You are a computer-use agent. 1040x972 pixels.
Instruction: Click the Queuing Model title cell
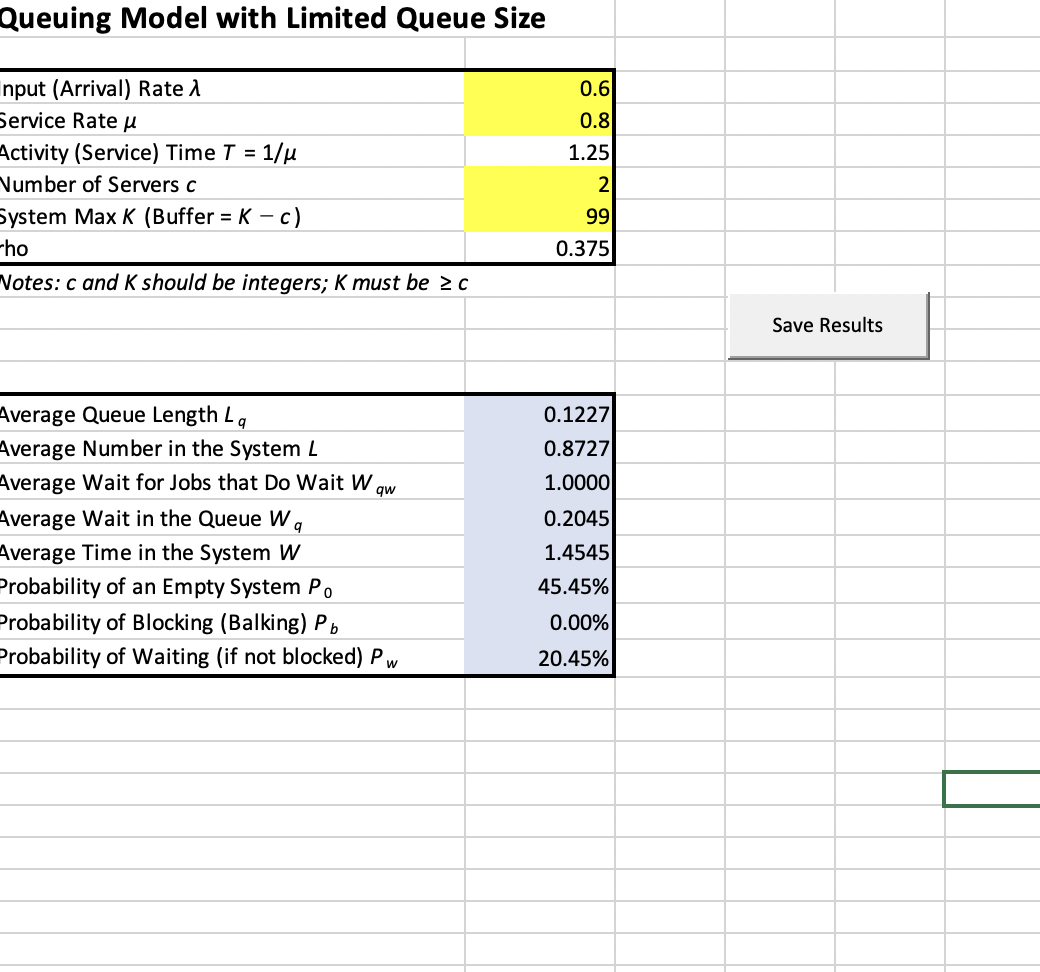230,18
